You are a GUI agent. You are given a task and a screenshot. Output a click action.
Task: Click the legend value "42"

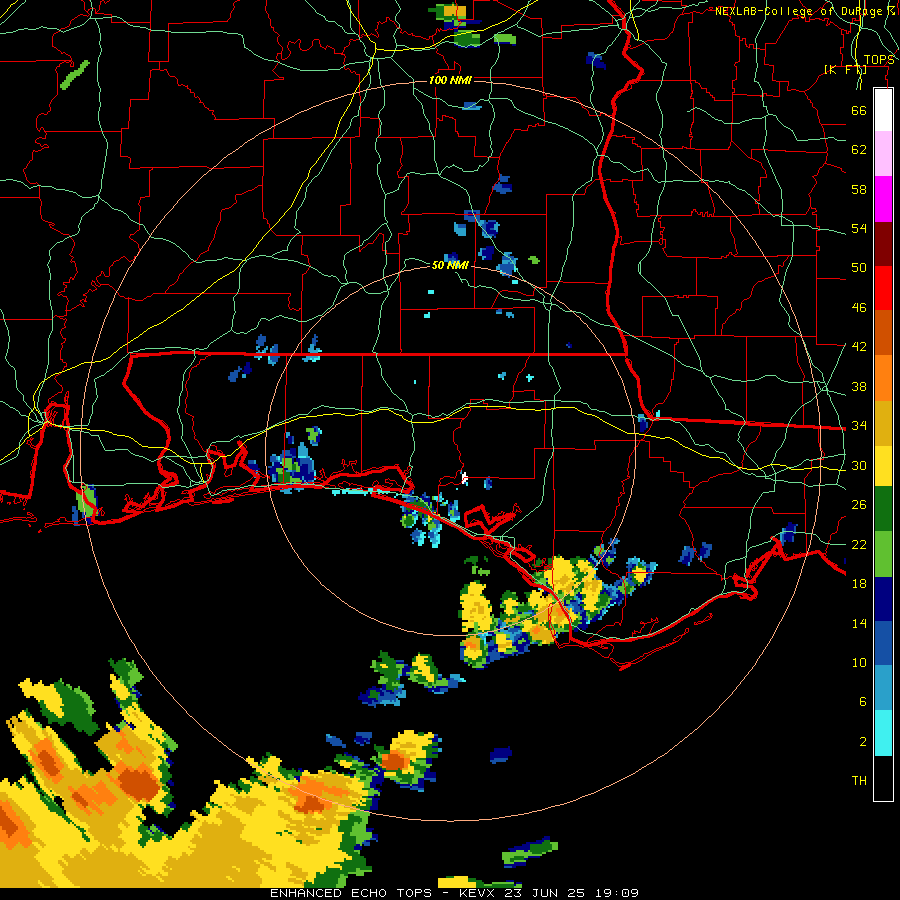[x=859, y=347]
